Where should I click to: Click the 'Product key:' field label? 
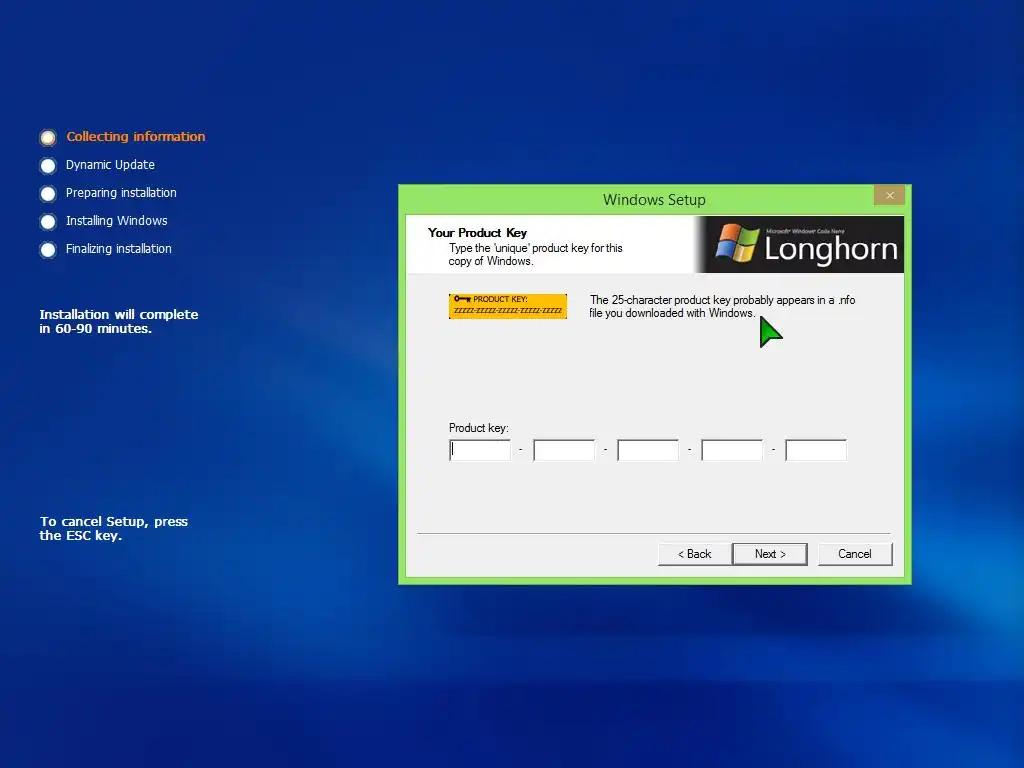(479, 428)
